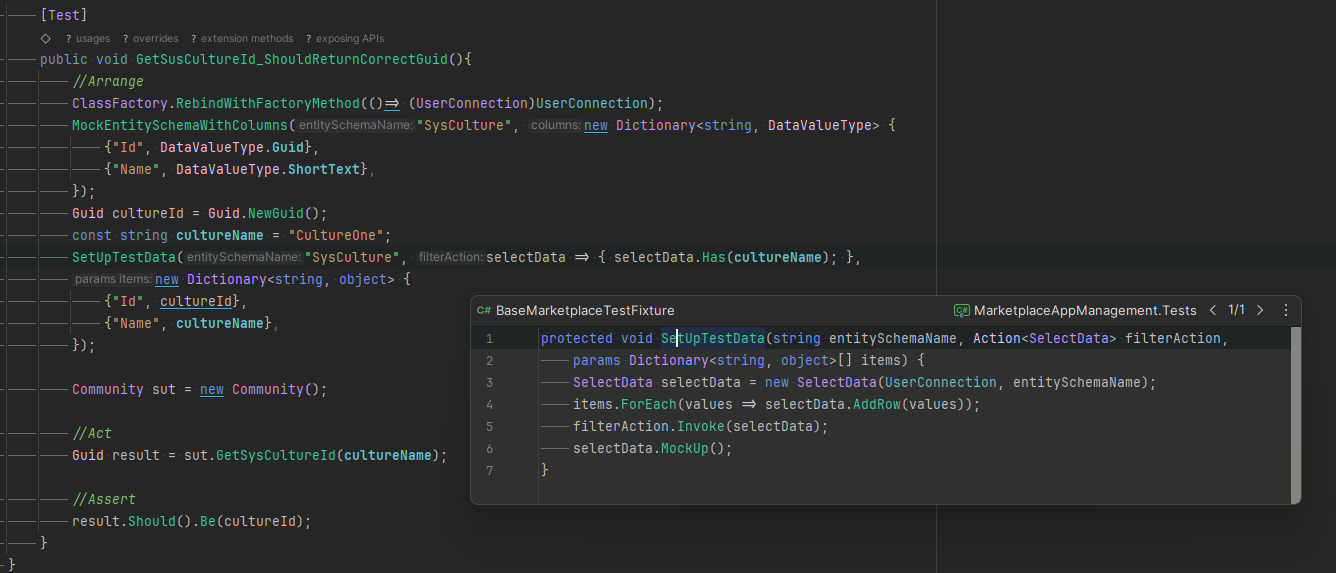Open BaseMarketplaceTestFixture file title in popup
1336x573 pixels.
[585, 311]
